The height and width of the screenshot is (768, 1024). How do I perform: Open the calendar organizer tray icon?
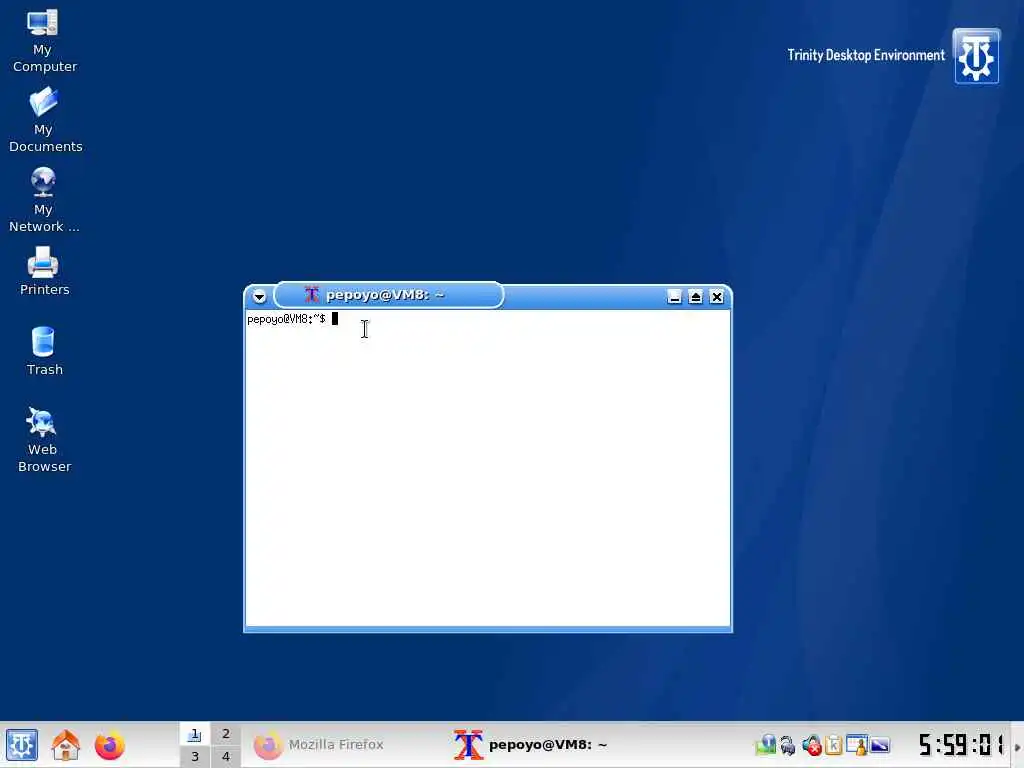coord(856,745)
